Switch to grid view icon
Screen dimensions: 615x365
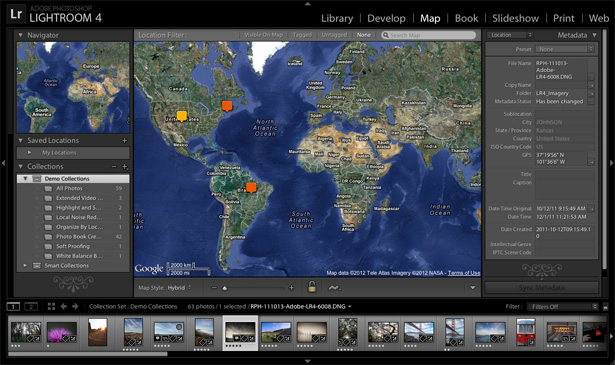click(51, 307)
